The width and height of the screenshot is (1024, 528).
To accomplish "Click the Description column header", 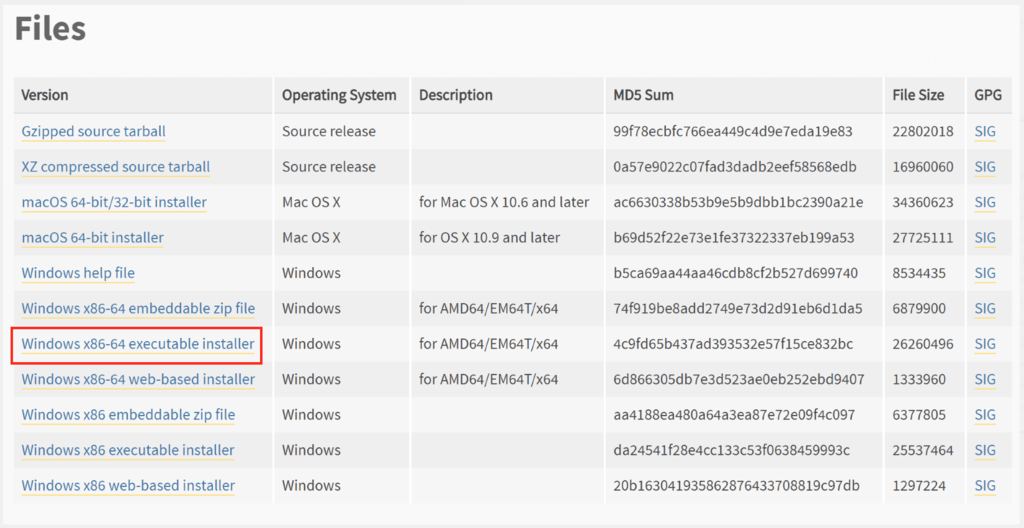I will point(456,95).
